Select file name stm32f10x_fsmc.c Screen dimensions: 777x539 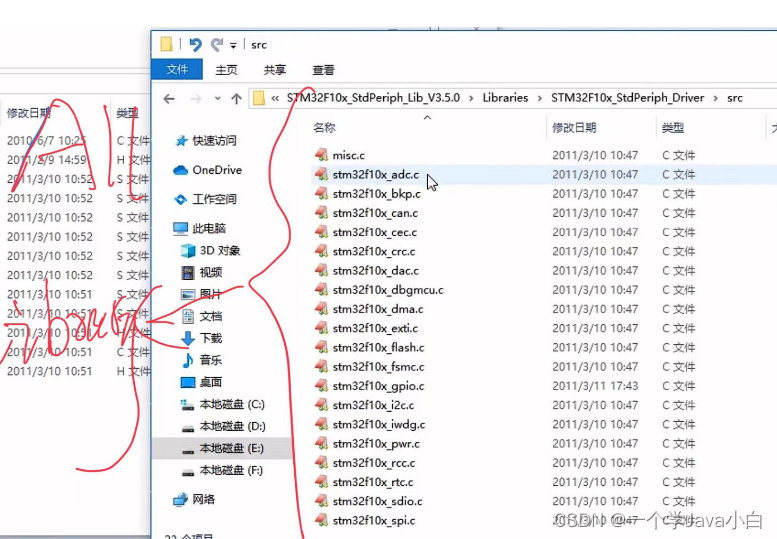[378, 367]
